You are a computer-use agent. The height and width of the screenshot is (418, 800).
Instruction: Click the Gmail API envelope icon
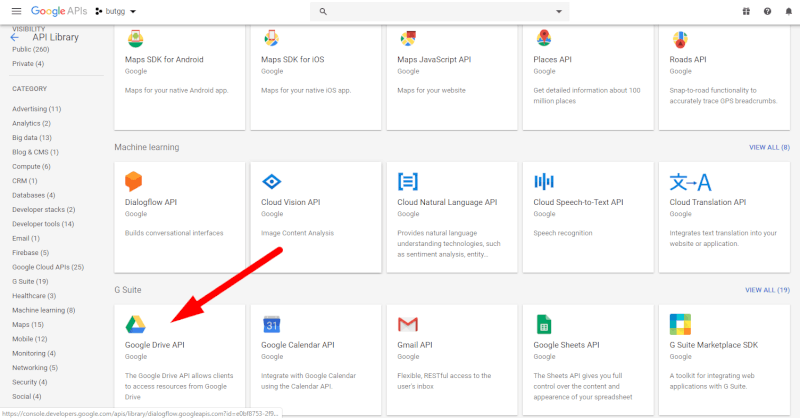(407, 324)
